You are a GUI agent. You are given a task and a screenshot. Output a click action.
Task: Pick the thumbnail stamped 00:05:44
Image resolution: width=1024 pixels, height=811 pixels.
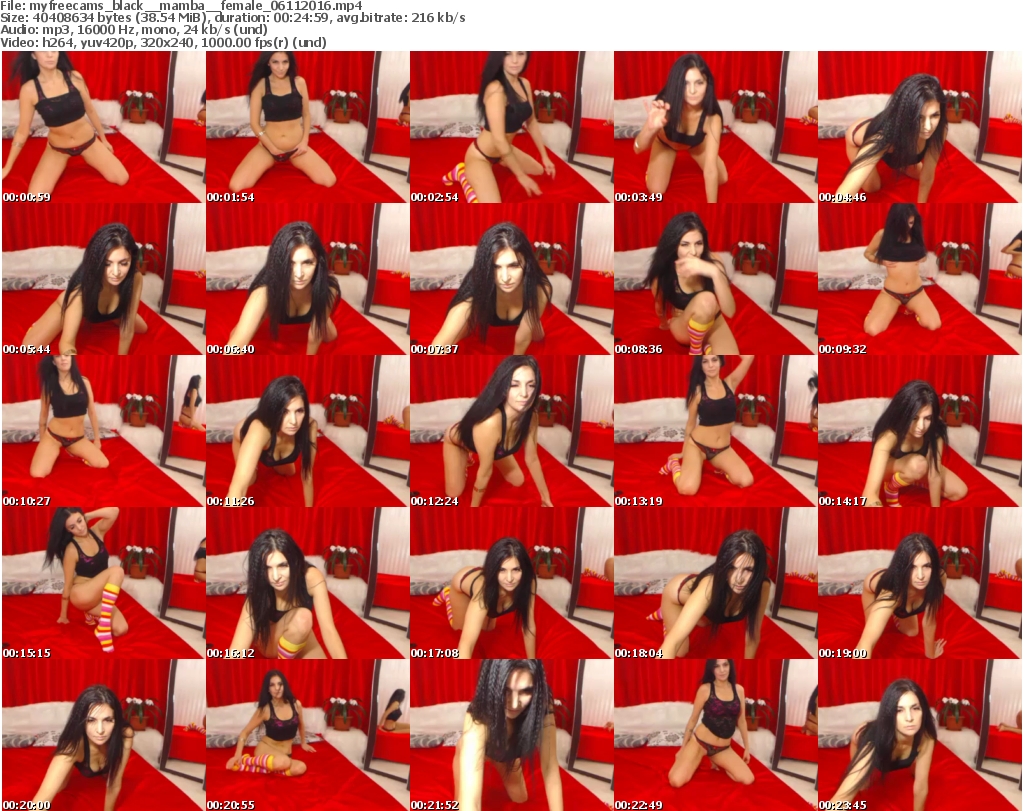click(104, 279)
